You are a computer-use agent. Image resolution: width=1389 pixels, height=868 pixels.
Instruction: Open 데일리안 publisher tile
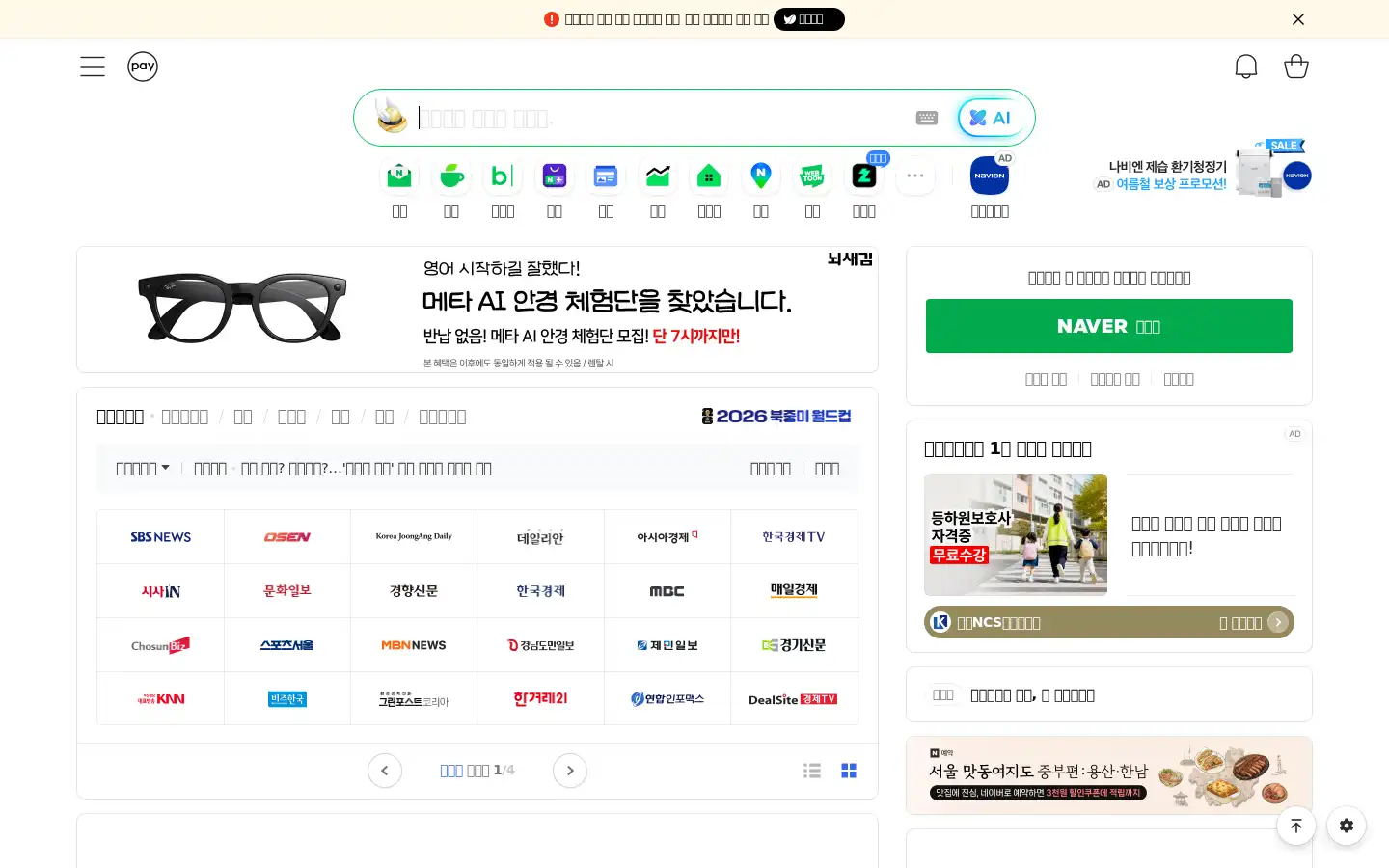pyautogui.click(x=540, y=537)
